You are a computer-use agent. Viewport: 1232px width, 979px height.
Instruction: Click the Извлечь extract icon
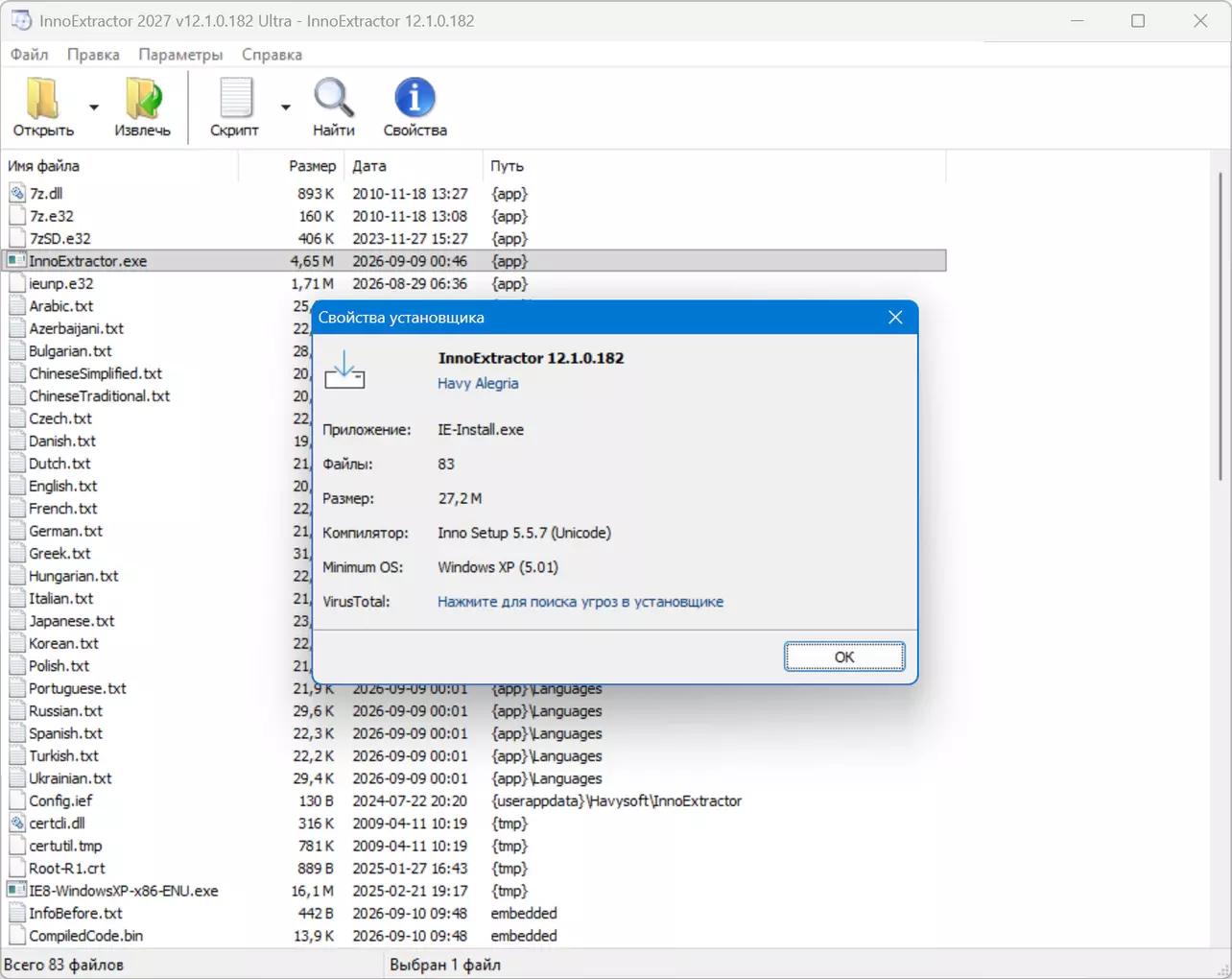tap(143, 98)
